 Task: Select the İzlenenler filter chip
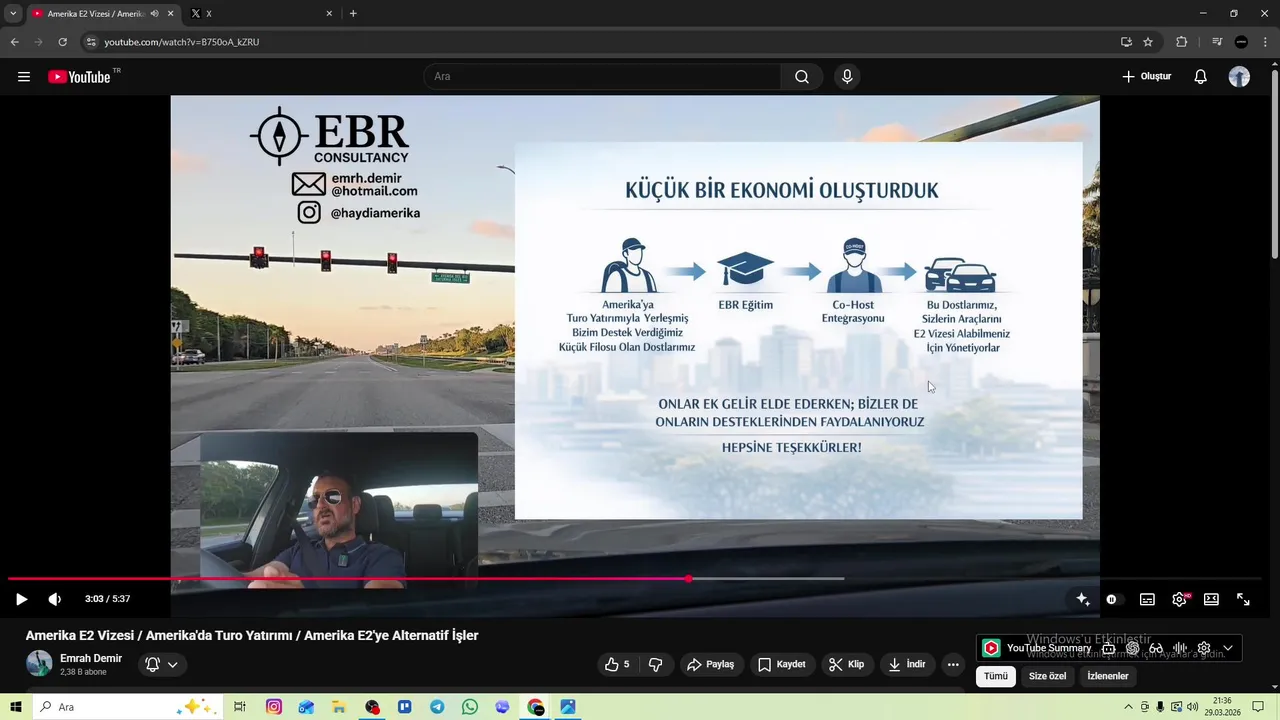pyautogui.click(x=1108, y=676)
